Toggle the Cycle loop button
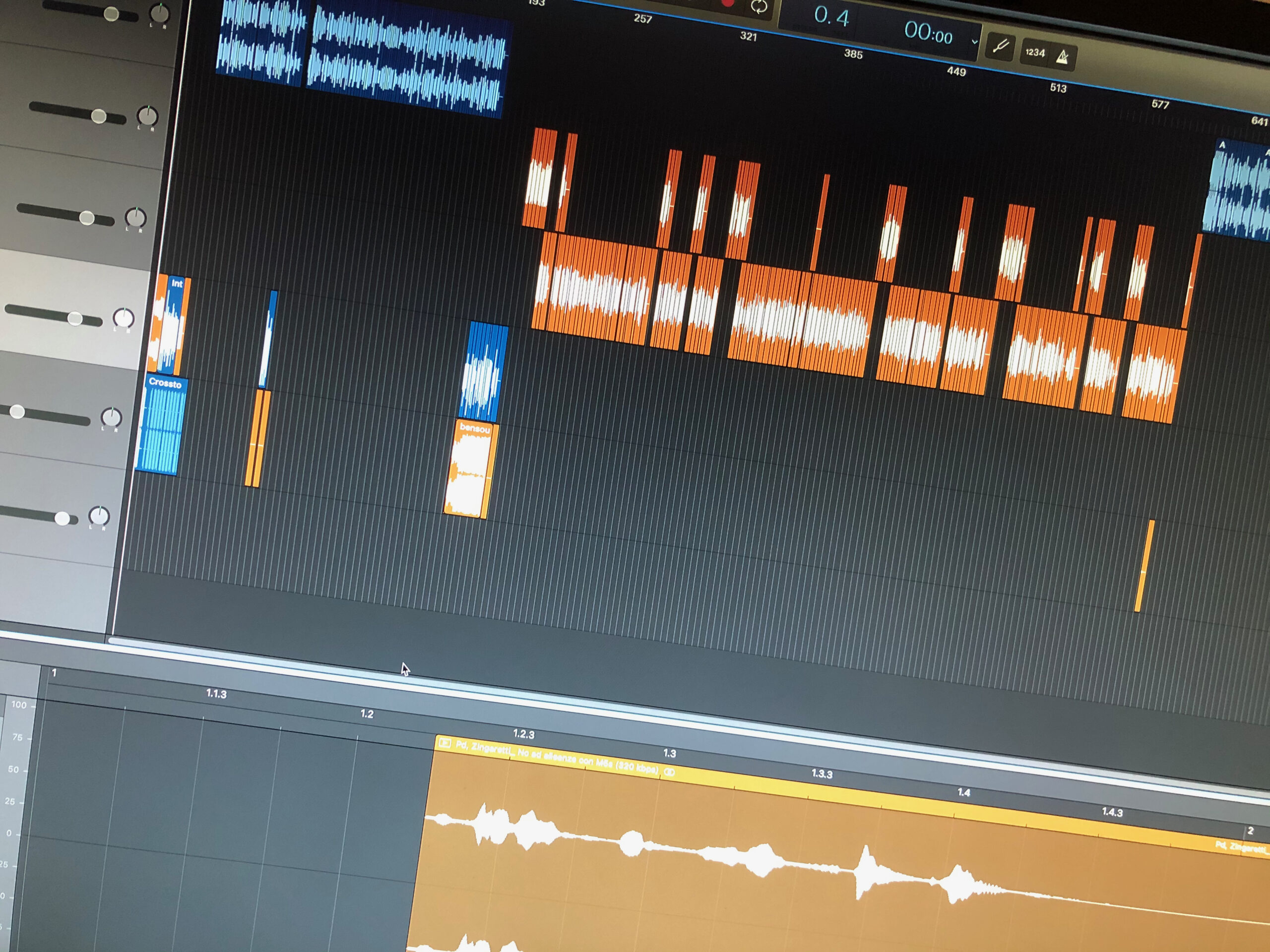The image size is (1270, 952). click(759, 7)
